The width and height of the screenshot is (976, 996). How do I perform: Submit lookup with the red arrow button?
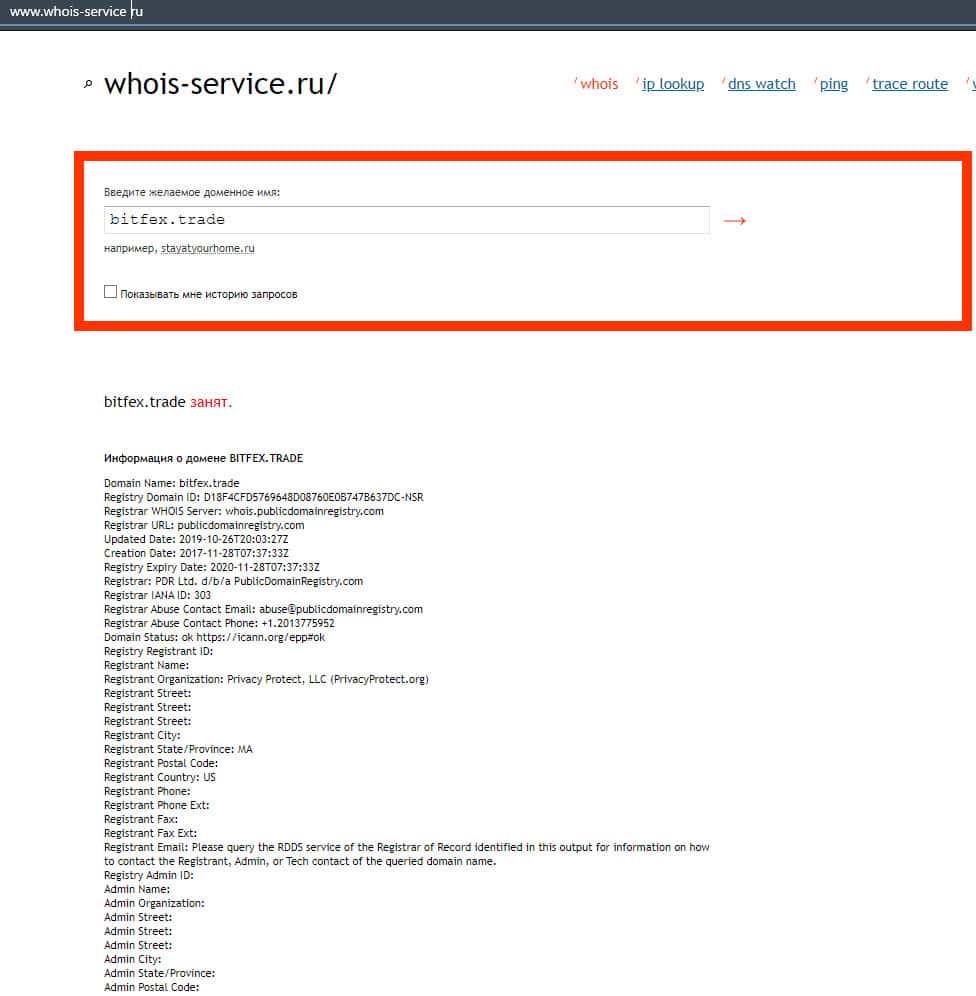[735, 220]
